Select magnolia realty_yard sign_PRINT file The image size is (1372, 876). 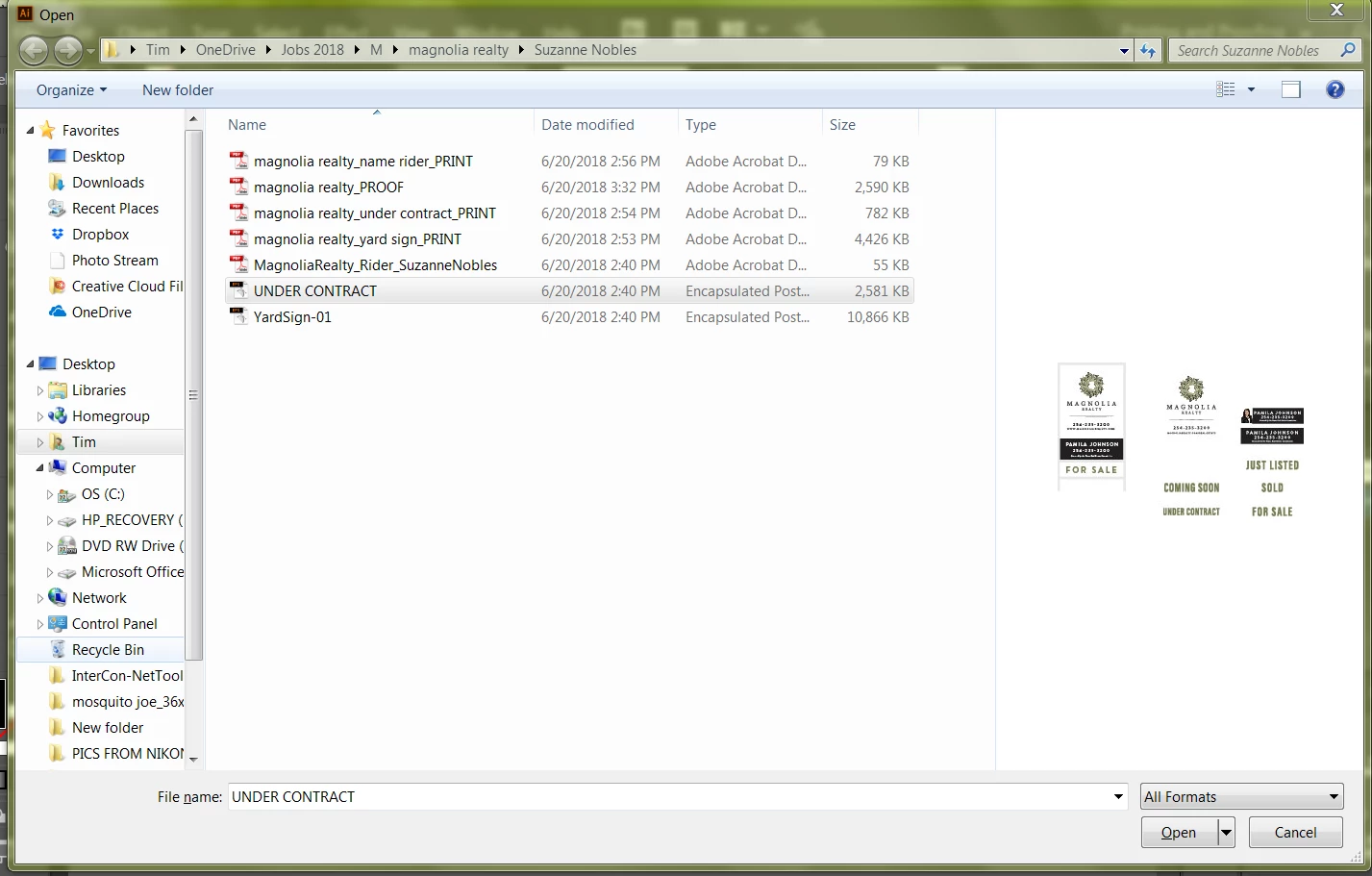(358, 238)
